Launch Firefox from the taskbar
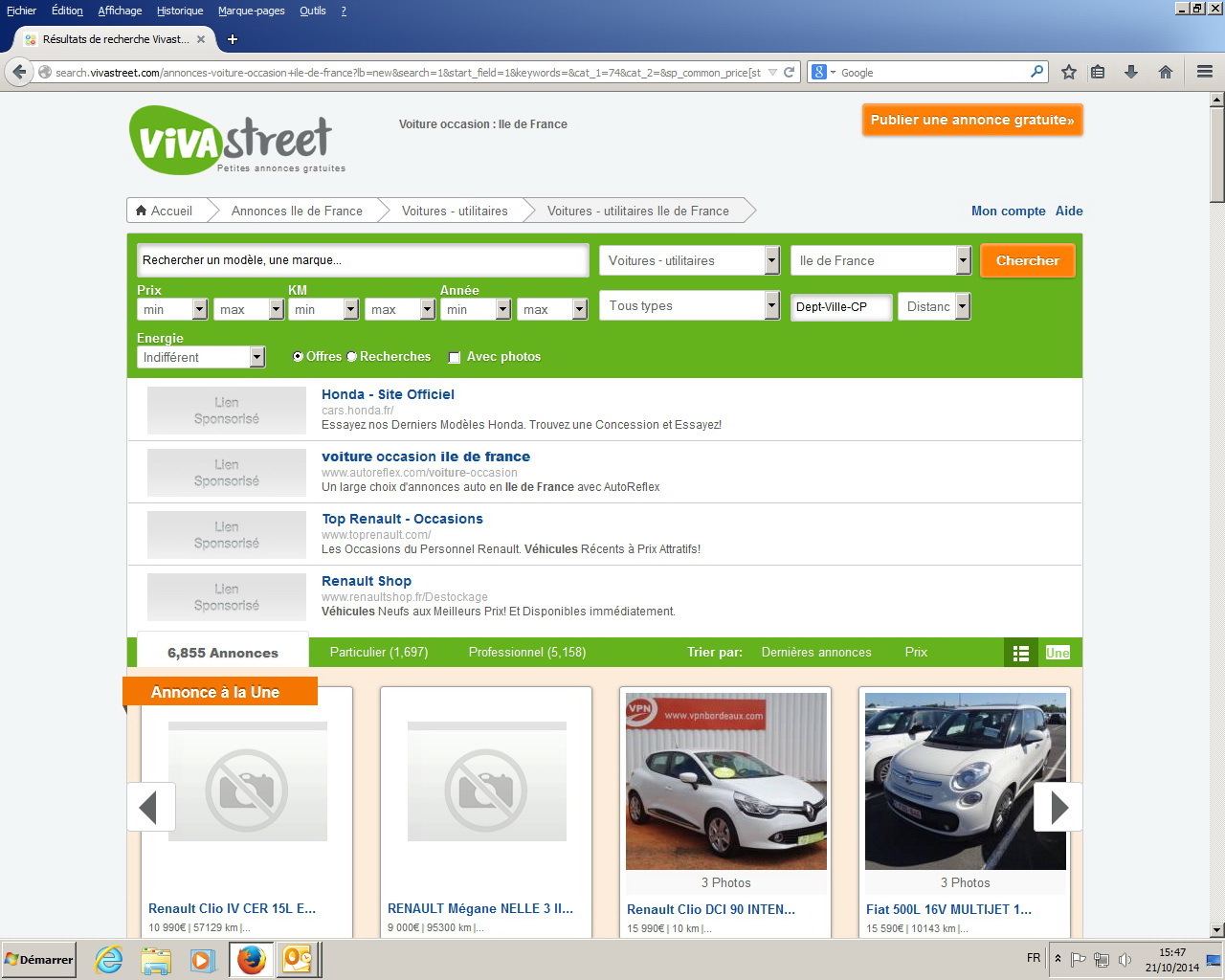Image resolution: width=1225 pixels, height=980 pixels. tap(251, 959)
